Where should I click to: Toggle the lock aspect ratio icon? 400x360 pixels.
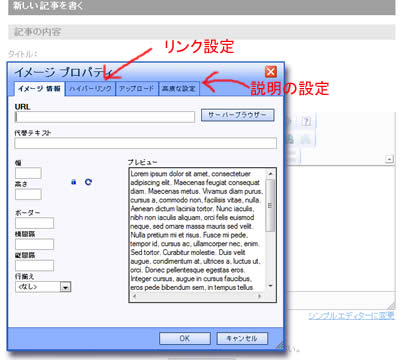[x=74, y=182]
